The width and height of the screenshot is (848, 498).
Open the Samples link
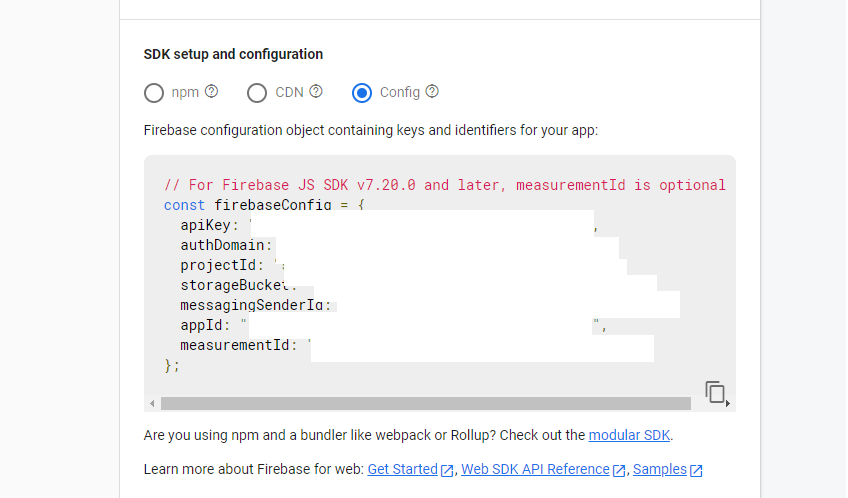pos(659,469)
